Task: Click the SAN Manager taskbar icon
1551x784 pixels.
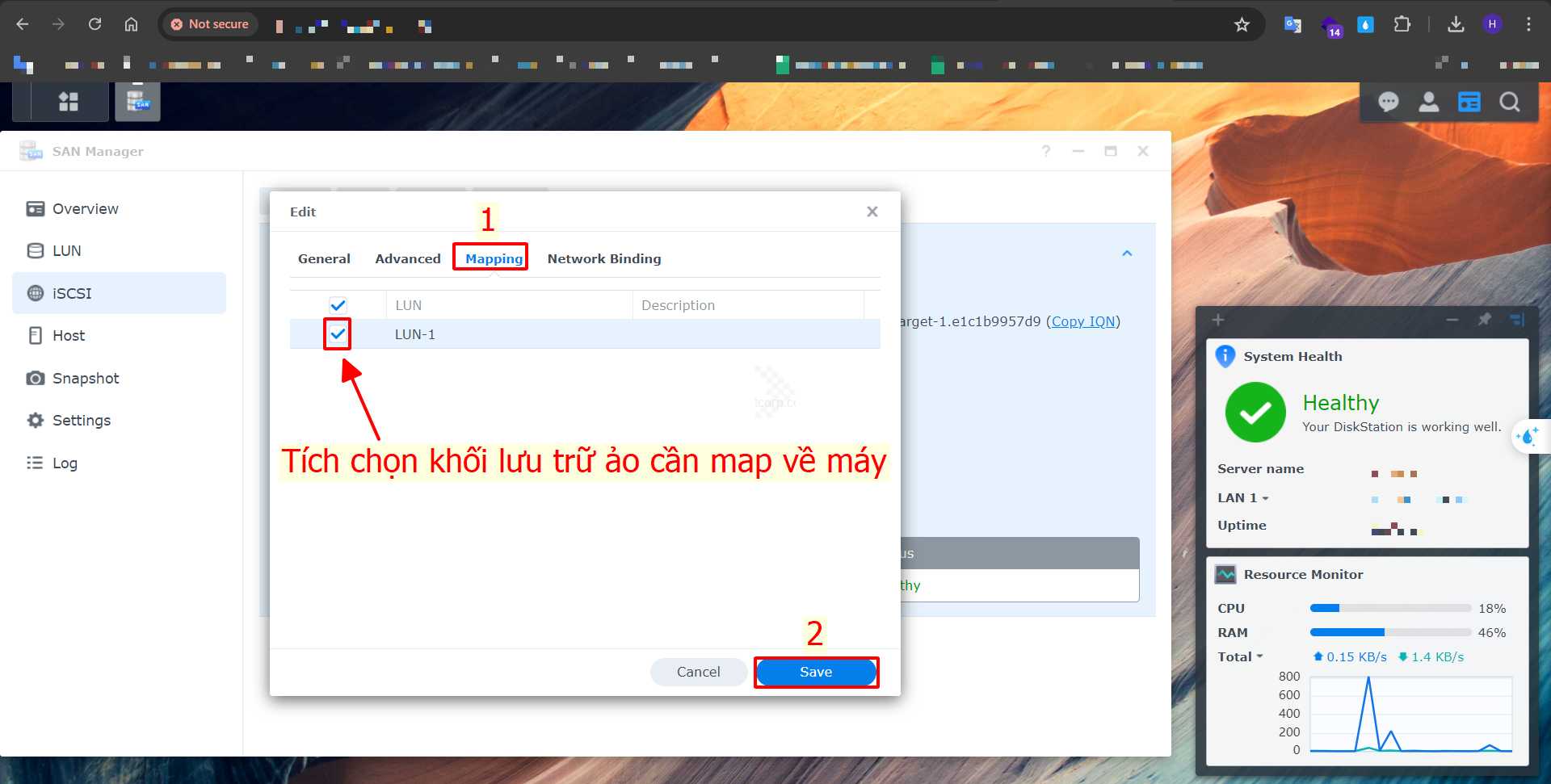Action: [137, 102]
